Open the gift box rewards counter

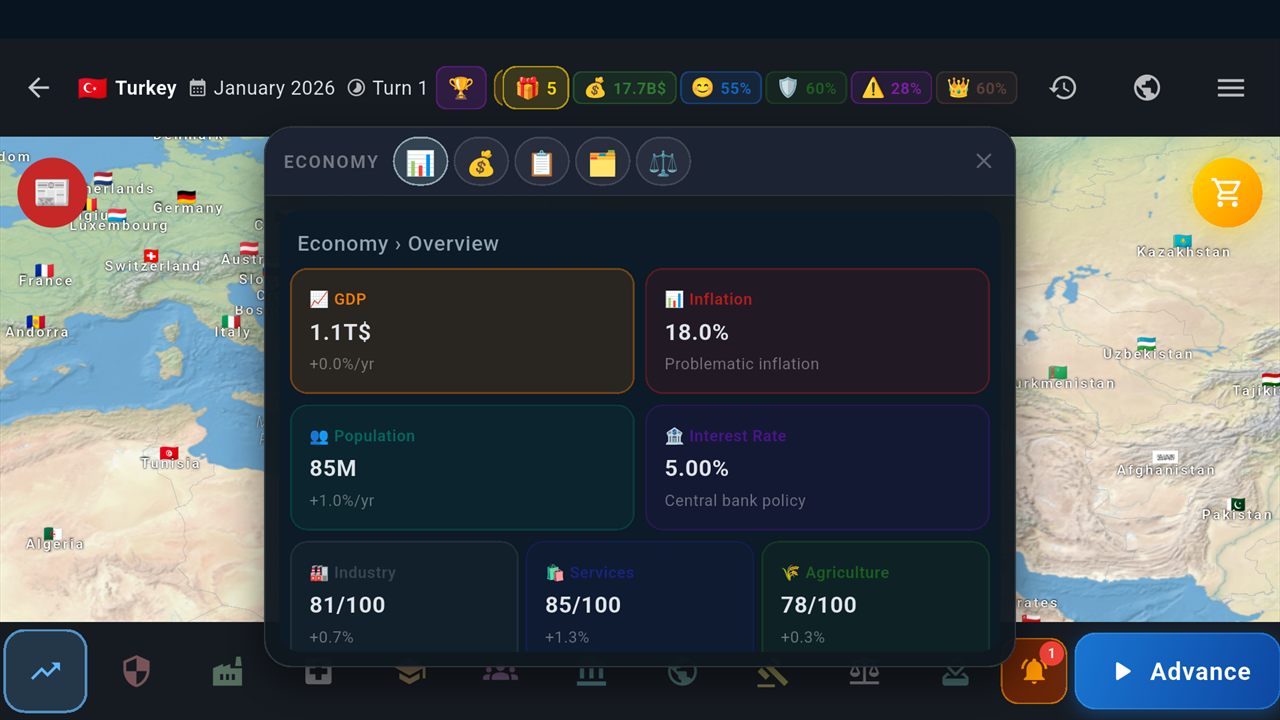pyautogui.click(x=536, y=88)
